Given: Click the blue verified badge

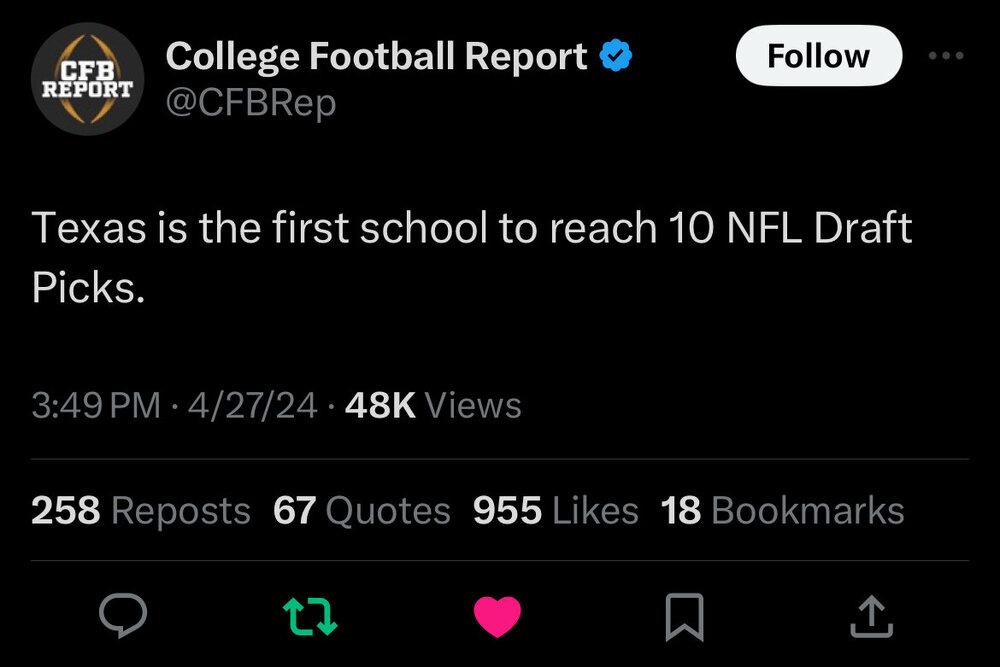Looking at the screenshot, I should (x=615, y=57).
